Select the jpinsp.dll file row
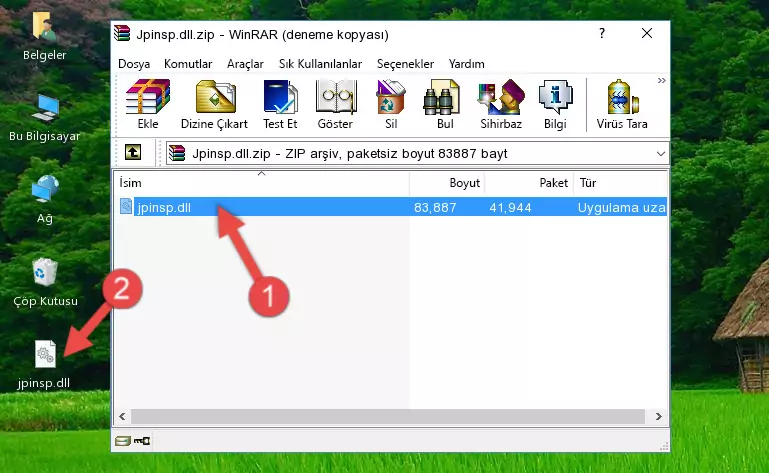Screen dimensions: 769x473 pos(391,207)
